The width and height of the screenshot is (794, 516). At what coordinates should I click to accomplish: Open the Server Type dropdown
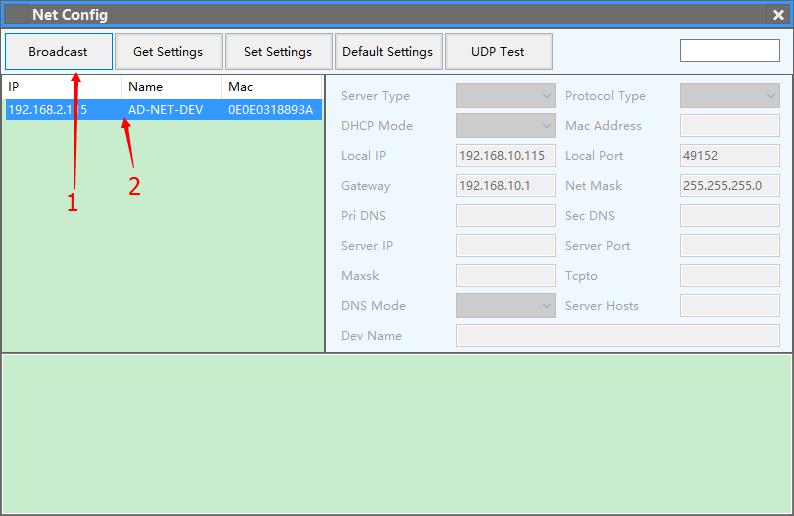[x=505, y=96]
